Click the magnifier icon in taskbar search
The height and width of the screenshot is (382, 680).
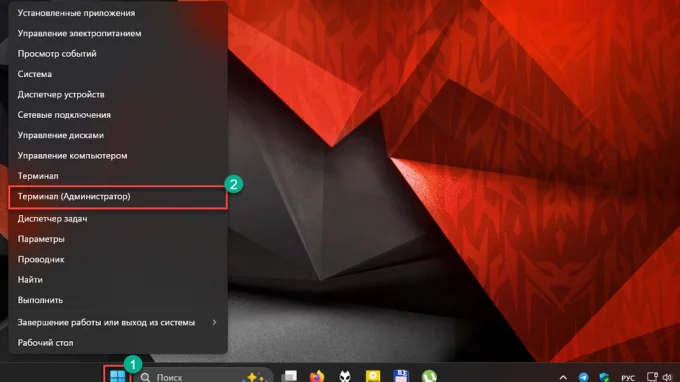[145, 377]
